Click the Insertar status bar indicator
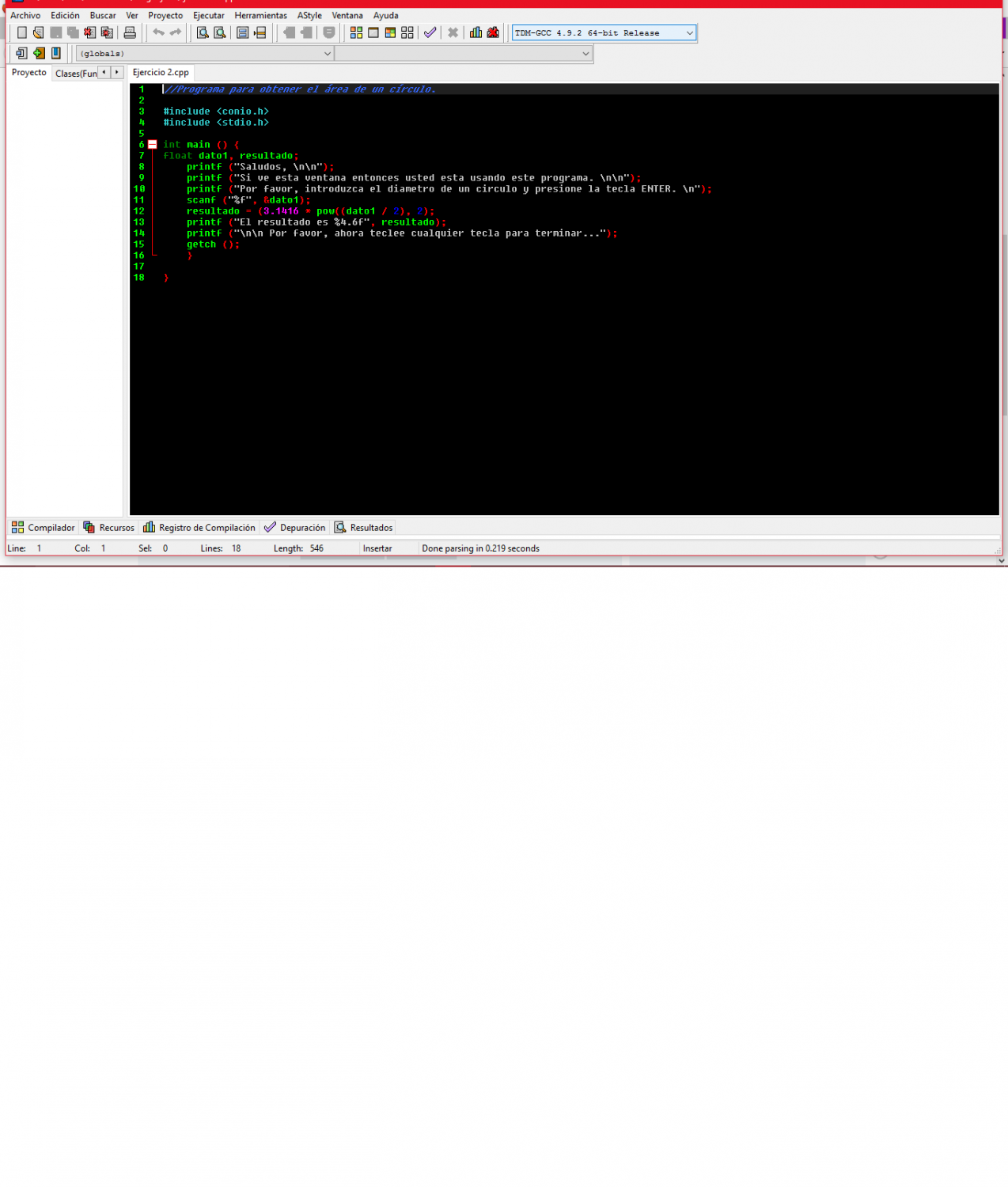This screenshot has width=1008, height=1187. point(377,548)
